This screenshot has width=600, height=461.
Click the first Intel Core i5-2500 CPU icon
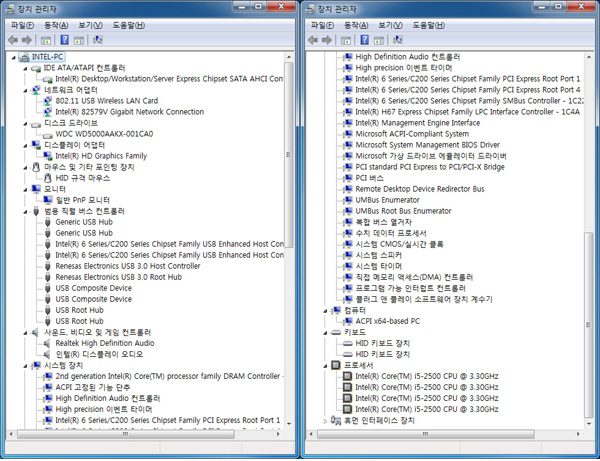pos(347,376)
